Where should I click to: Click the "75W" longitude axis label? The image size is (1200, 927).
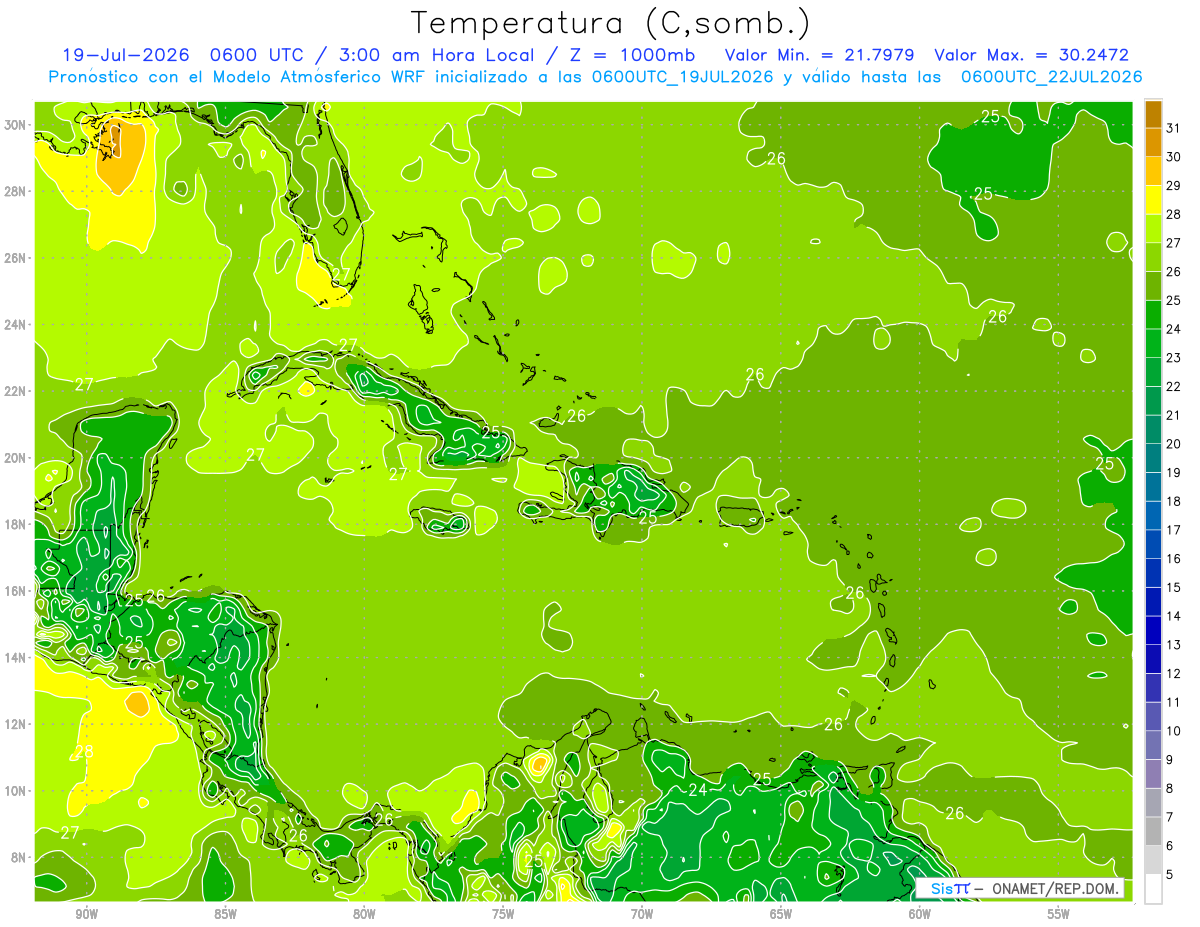pyautogui.click(x=503, y=914)
